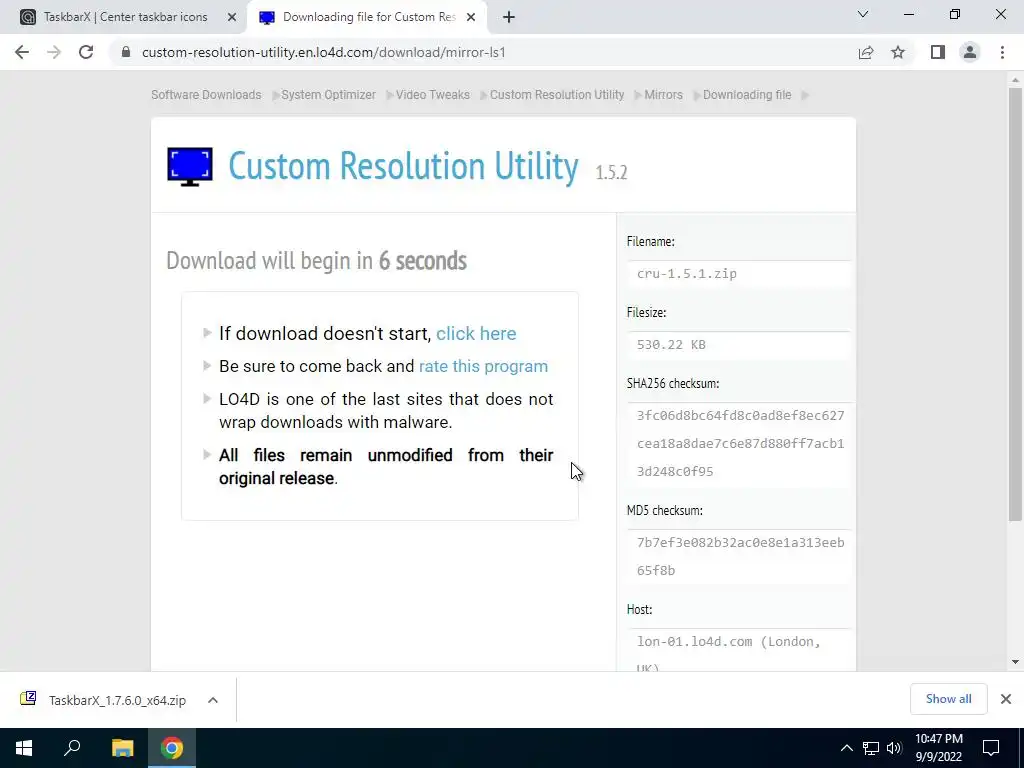Click the lon-01.lo4d.com host value
1024x768 pixels.
pos(729,653)
